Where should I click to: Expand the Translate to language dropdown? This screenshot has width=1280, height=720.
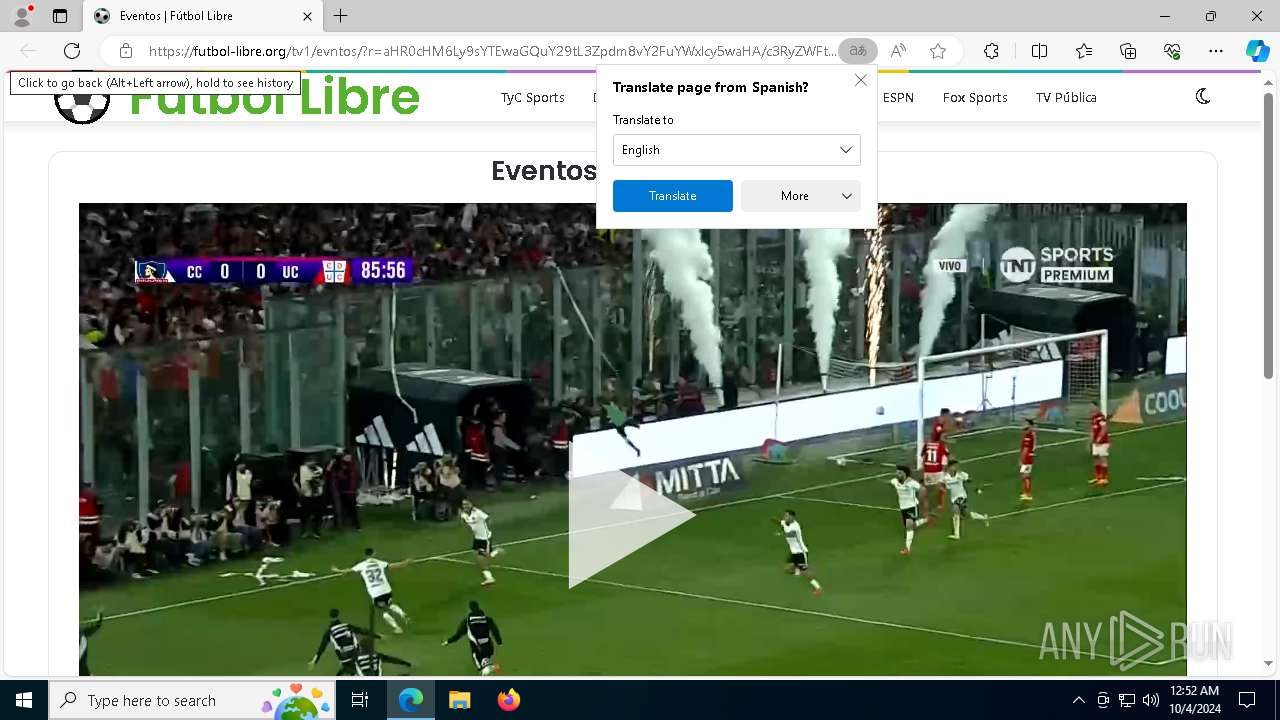tap(737, 150)
